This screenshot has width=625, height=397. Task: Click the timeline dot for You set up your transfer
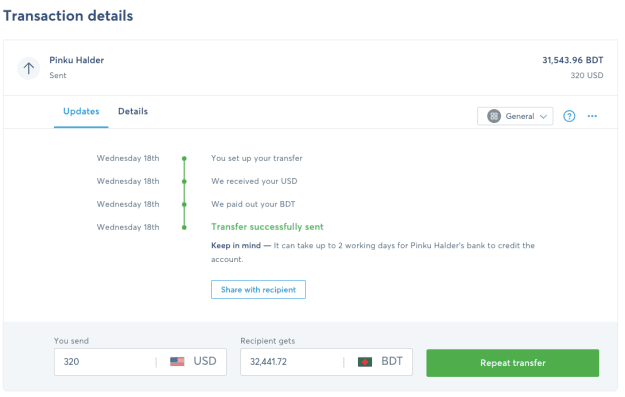(x=184, y=159)
